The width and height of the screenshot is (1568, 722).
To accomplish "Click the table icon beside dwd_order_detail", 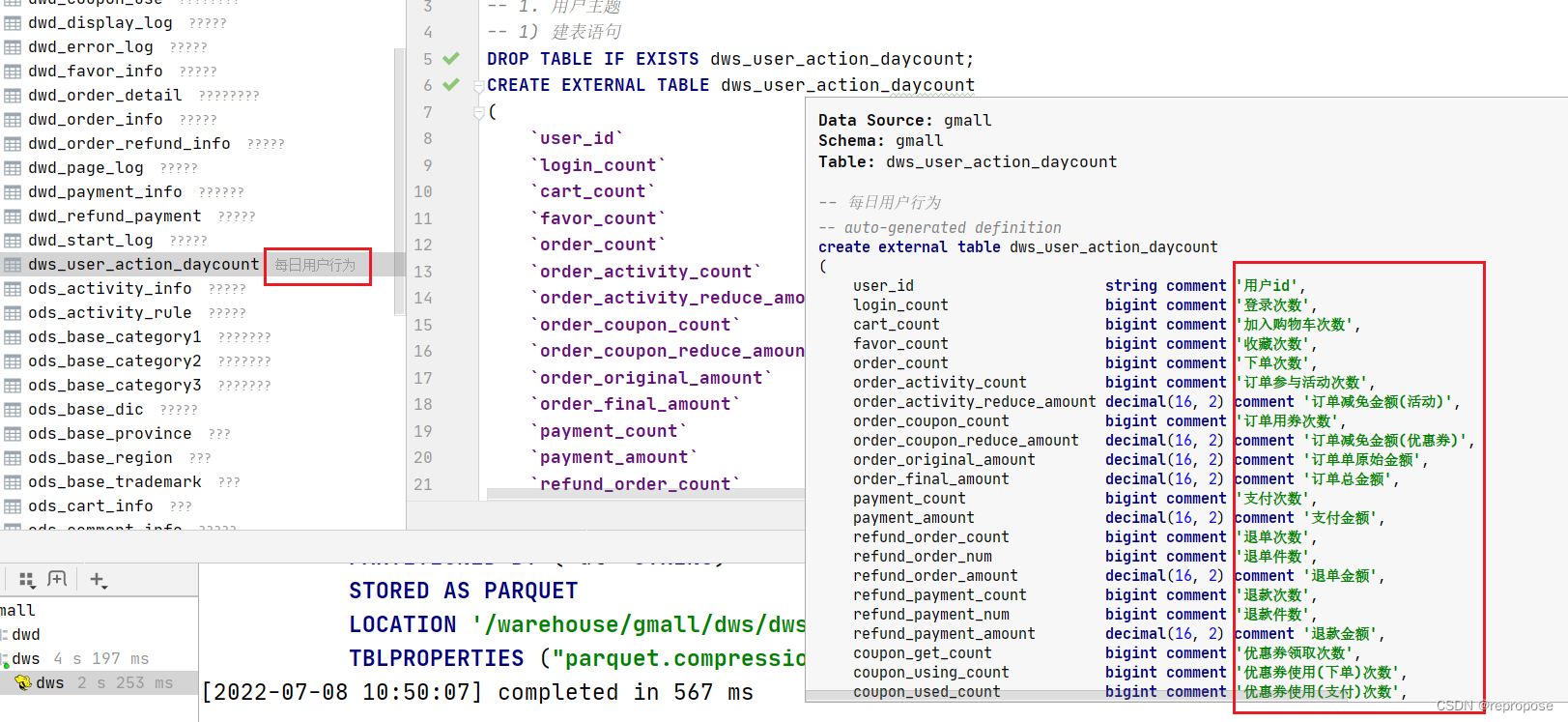I will point(13,95).
